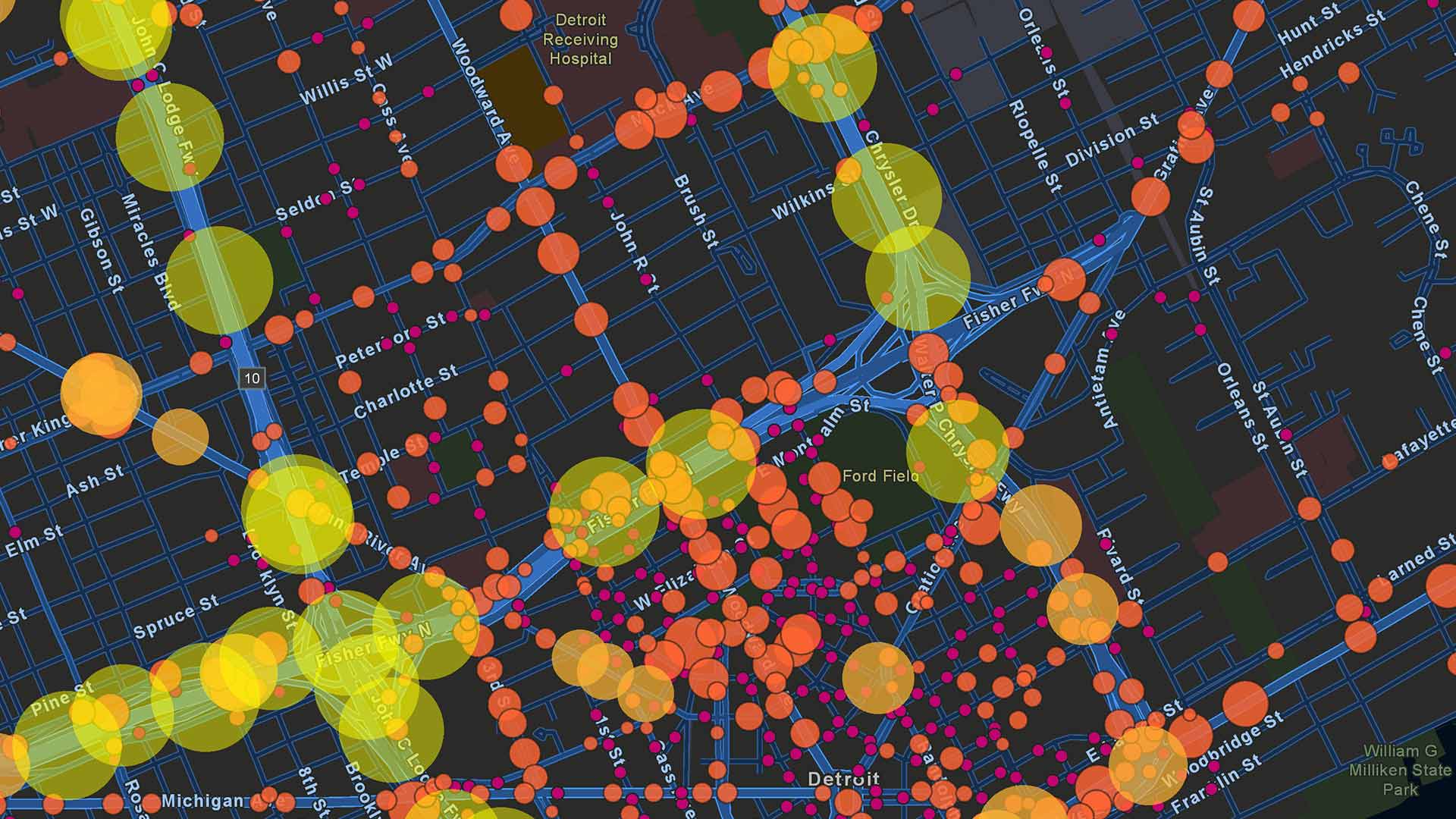Click the Ford Field label
This screenshot has height=819, width=1456.
[880, 476]
